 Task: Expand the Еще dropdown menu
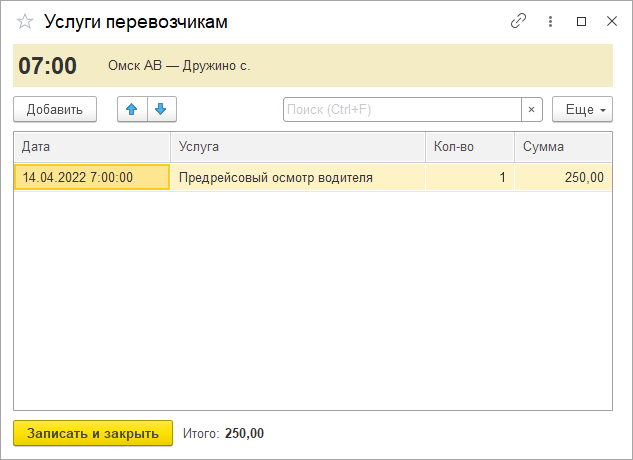(x=581, y=109)
